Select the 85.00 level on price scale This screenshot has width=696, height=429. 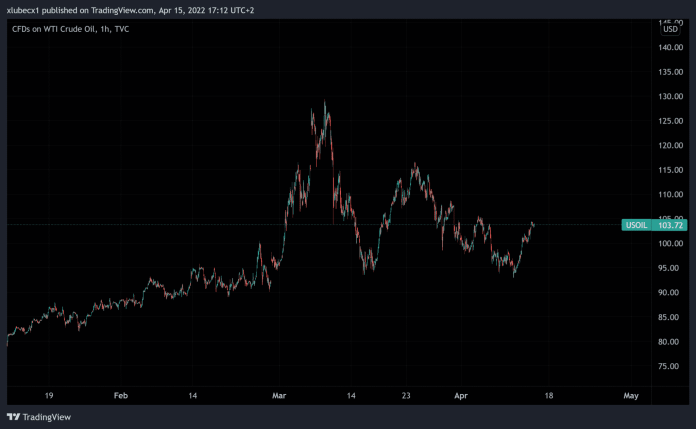(670, 317)
